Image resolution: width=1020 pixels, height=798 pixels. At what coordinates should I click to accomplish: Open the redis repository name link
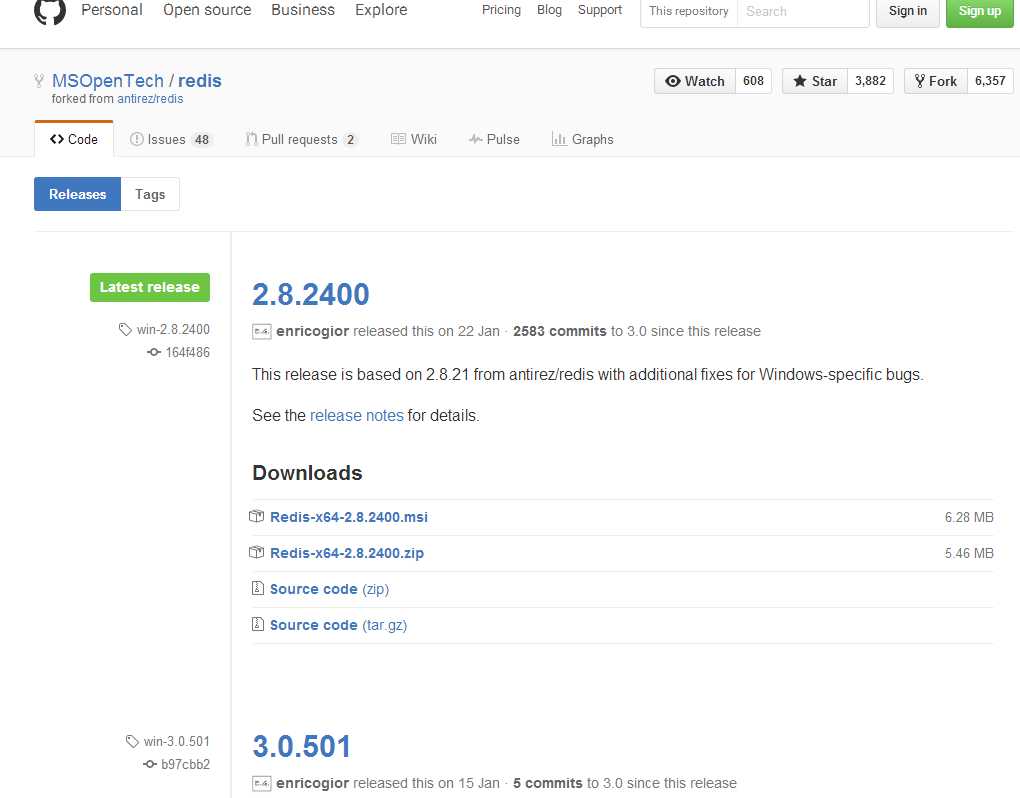[x=200, y=81]
